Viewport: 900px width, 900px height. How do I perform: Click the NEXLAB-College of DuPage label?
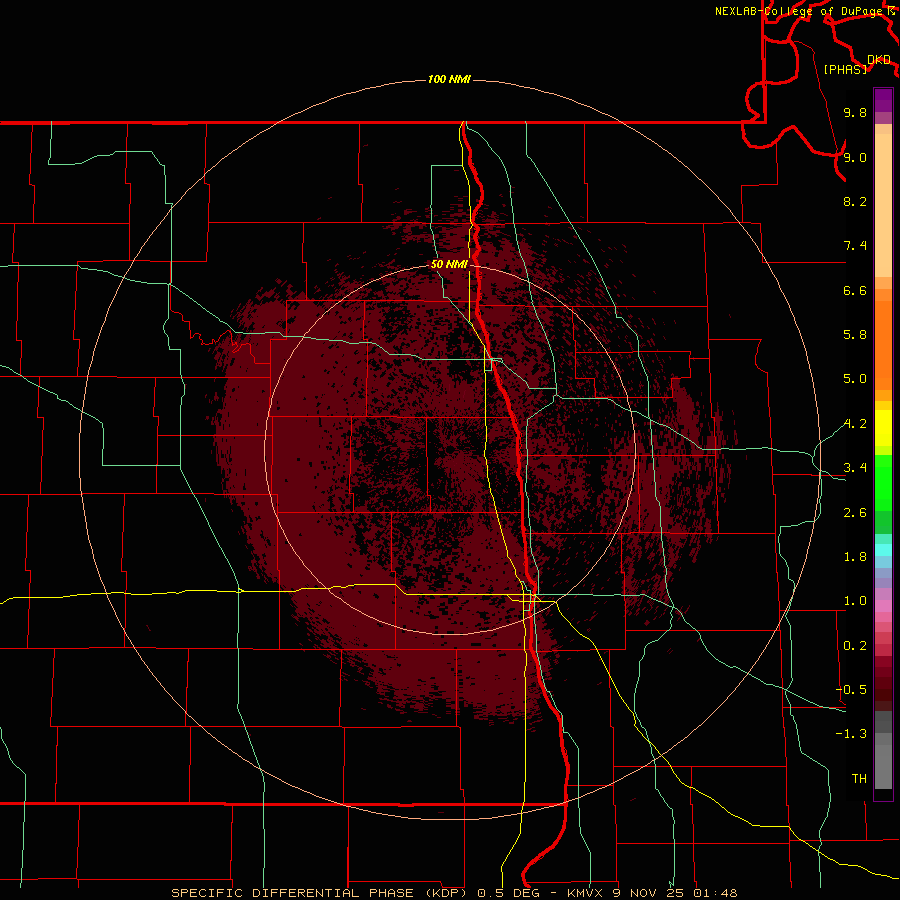[x=800, y=11]
